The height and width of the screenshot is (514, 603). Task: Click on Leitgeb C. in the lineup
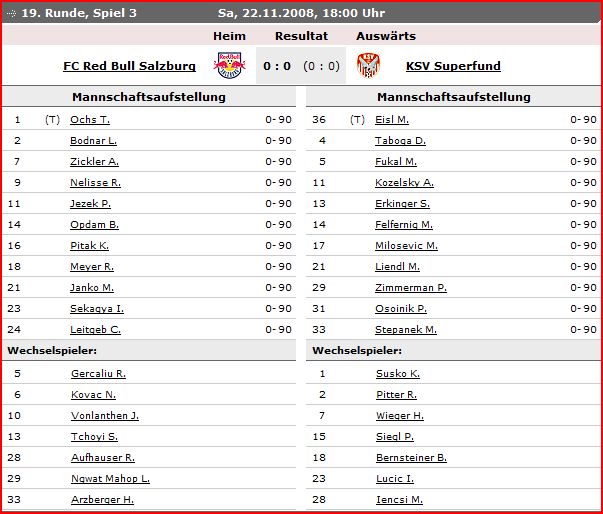(x=95, y=329)
